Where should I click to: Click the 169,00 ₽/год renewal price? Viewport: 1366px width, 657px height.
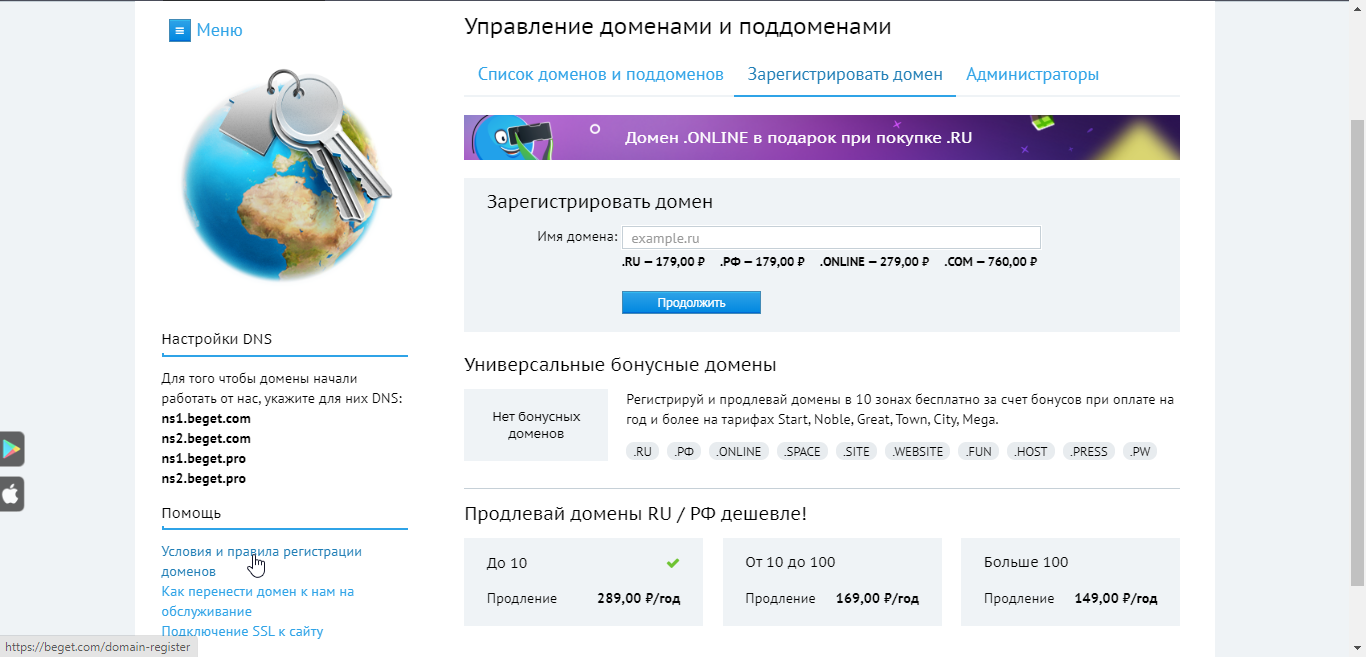tap(879, 599)
